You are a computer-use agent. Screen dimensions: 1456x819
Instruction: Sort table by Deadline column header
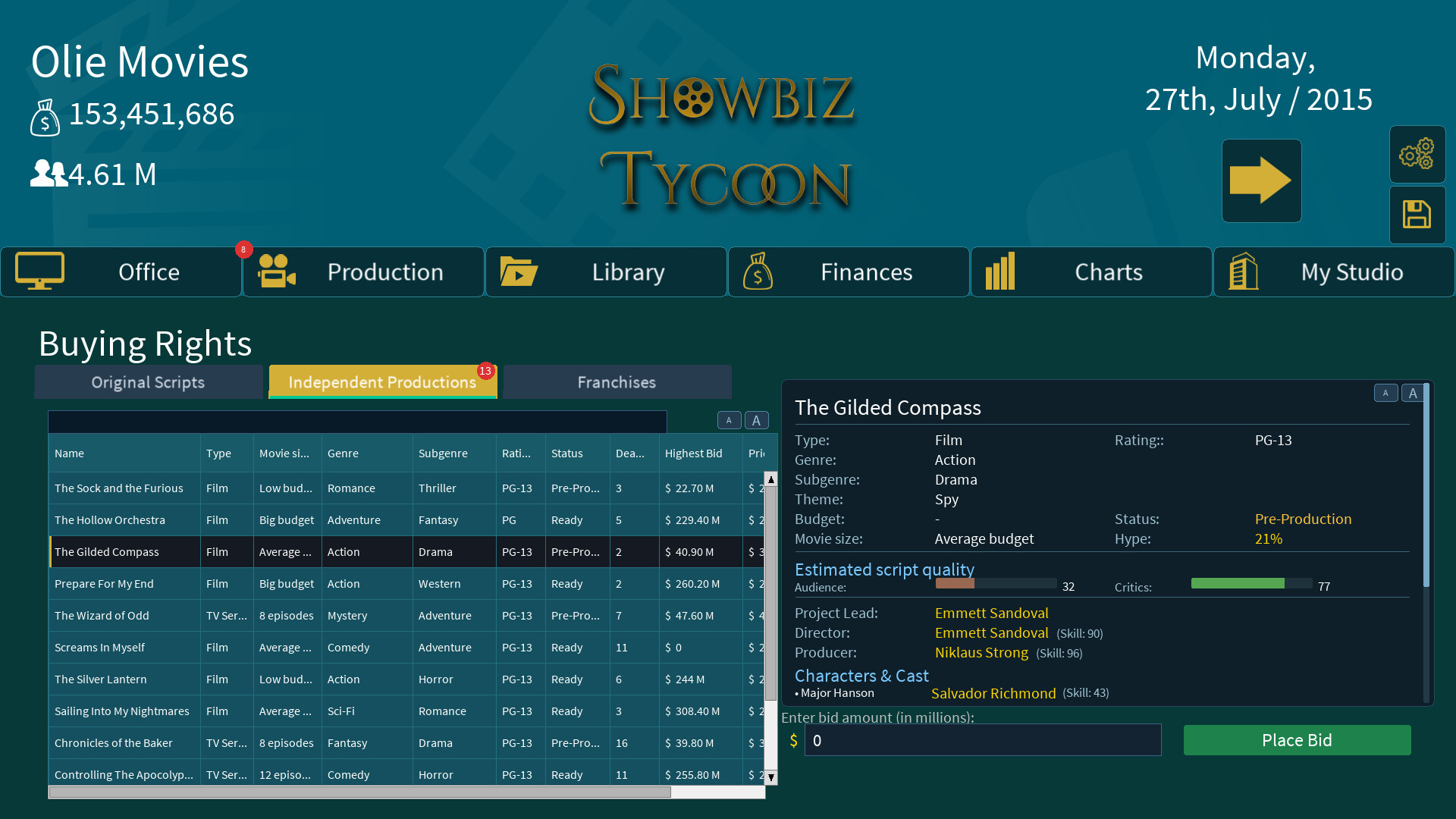[x=635, y=453]
